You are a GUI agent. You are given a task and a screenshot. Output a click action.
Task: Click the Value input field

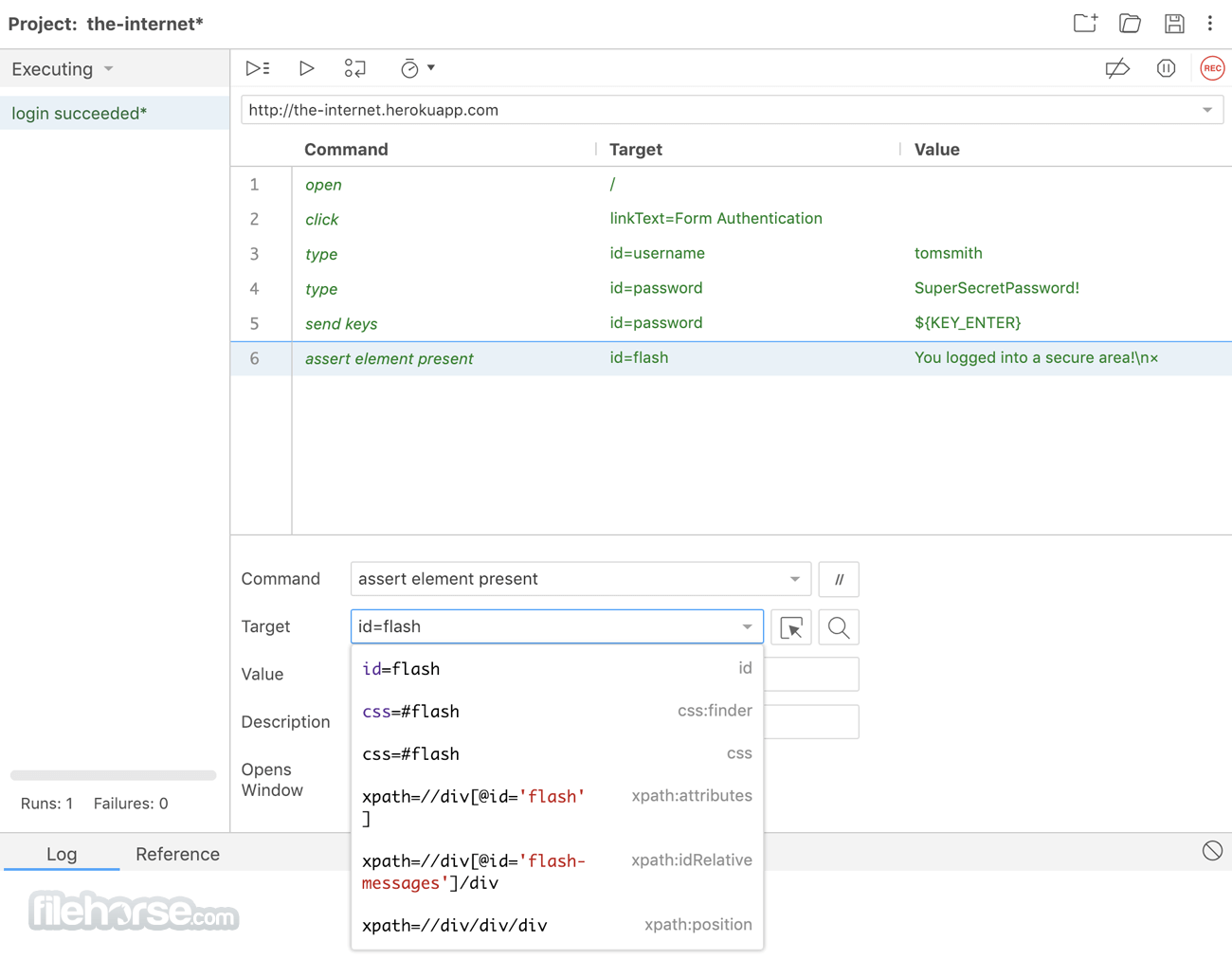pyautogui.click(x=811, y=674)
